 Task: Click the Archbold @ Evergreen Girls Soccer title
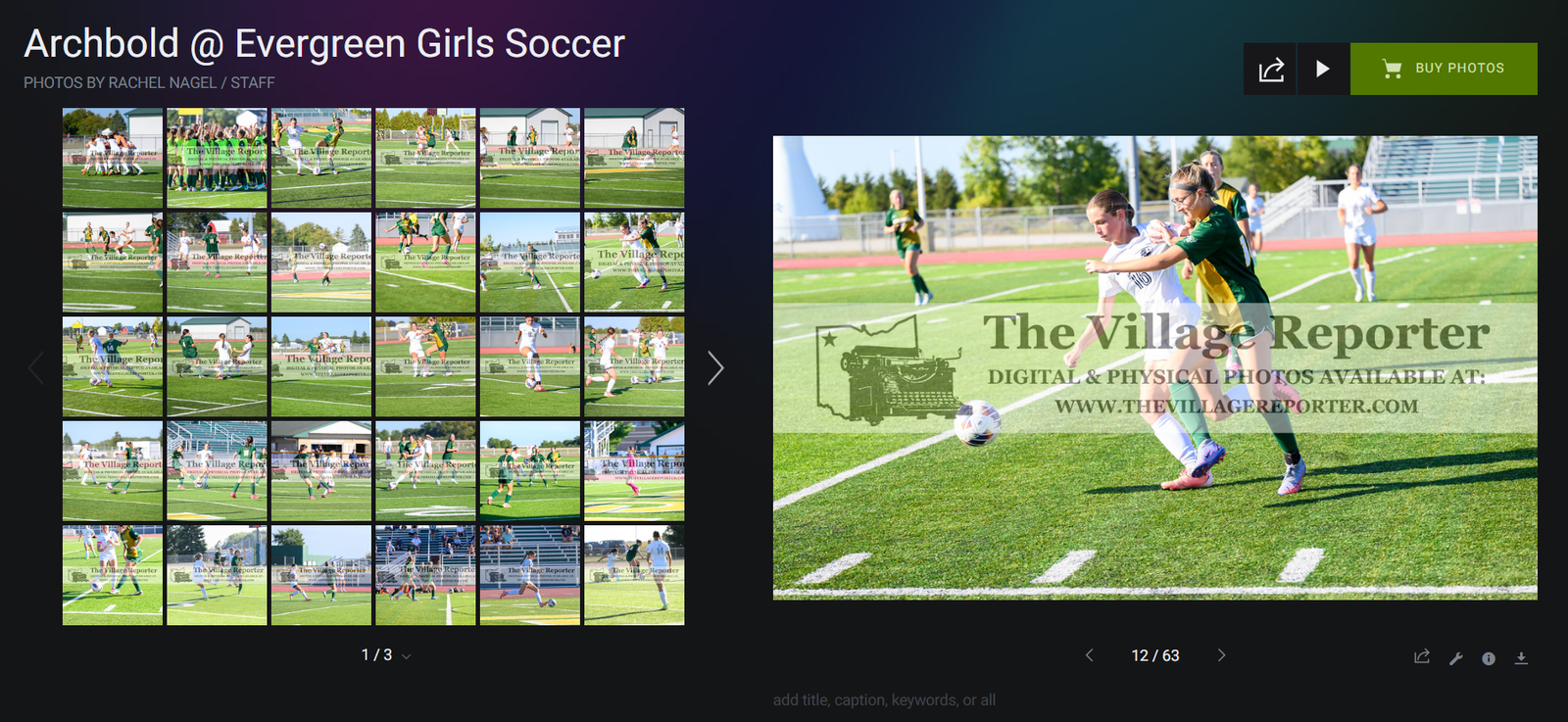(324, 44)
